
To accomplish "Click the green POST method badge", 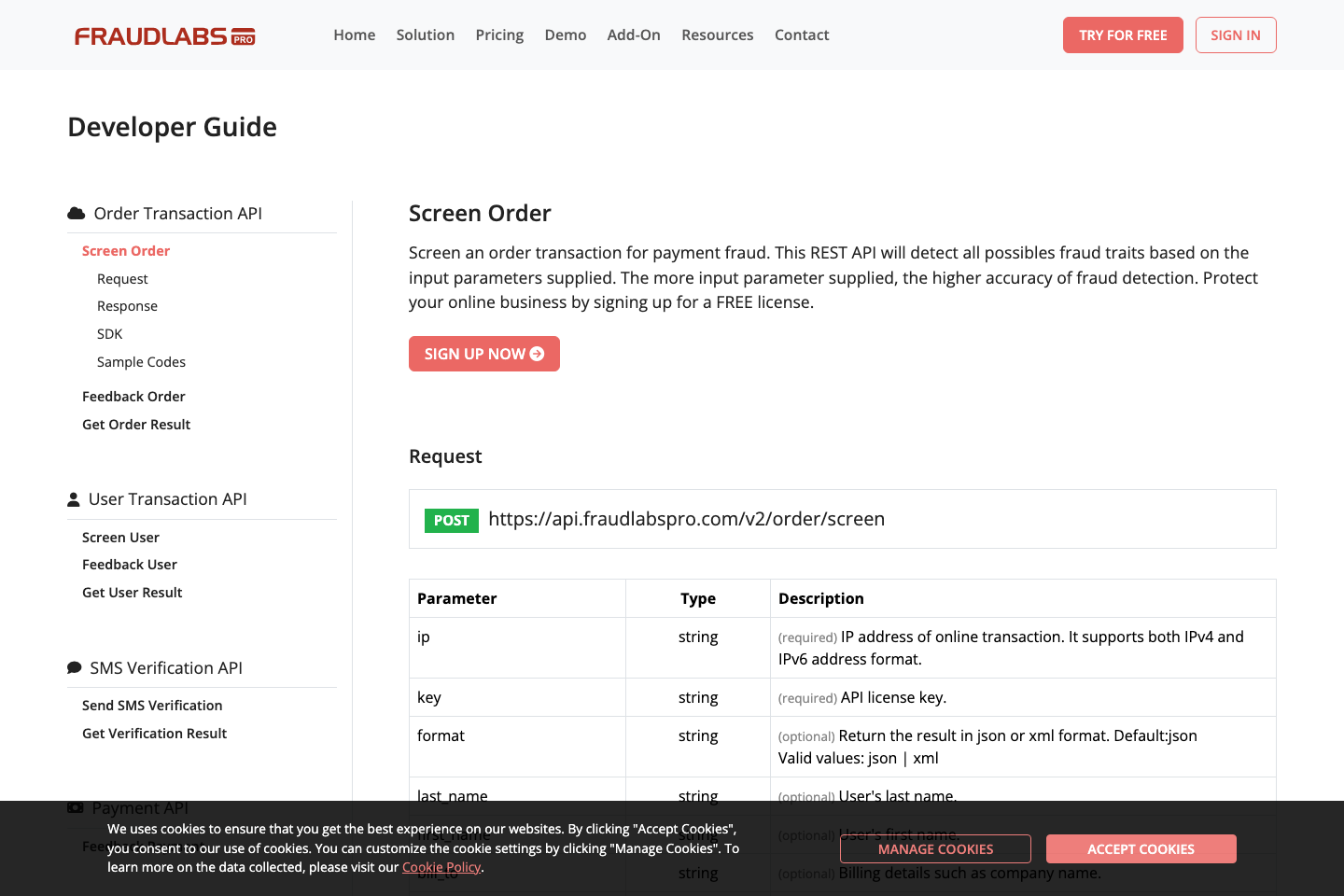I will pyautogui.click(x=451, y=520).
